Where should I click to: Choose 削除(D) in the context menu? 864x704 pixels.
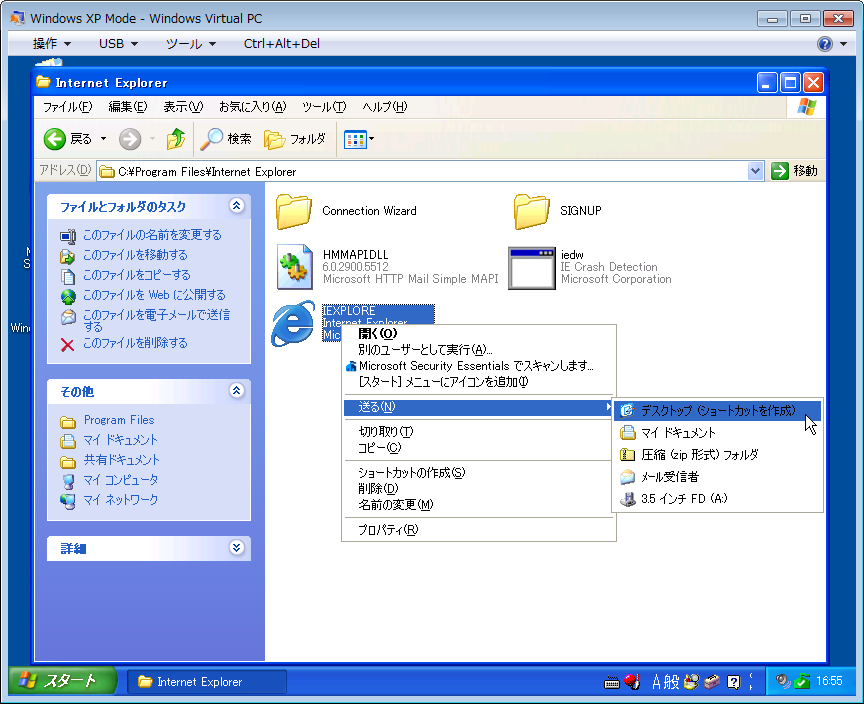coord(478,489)
